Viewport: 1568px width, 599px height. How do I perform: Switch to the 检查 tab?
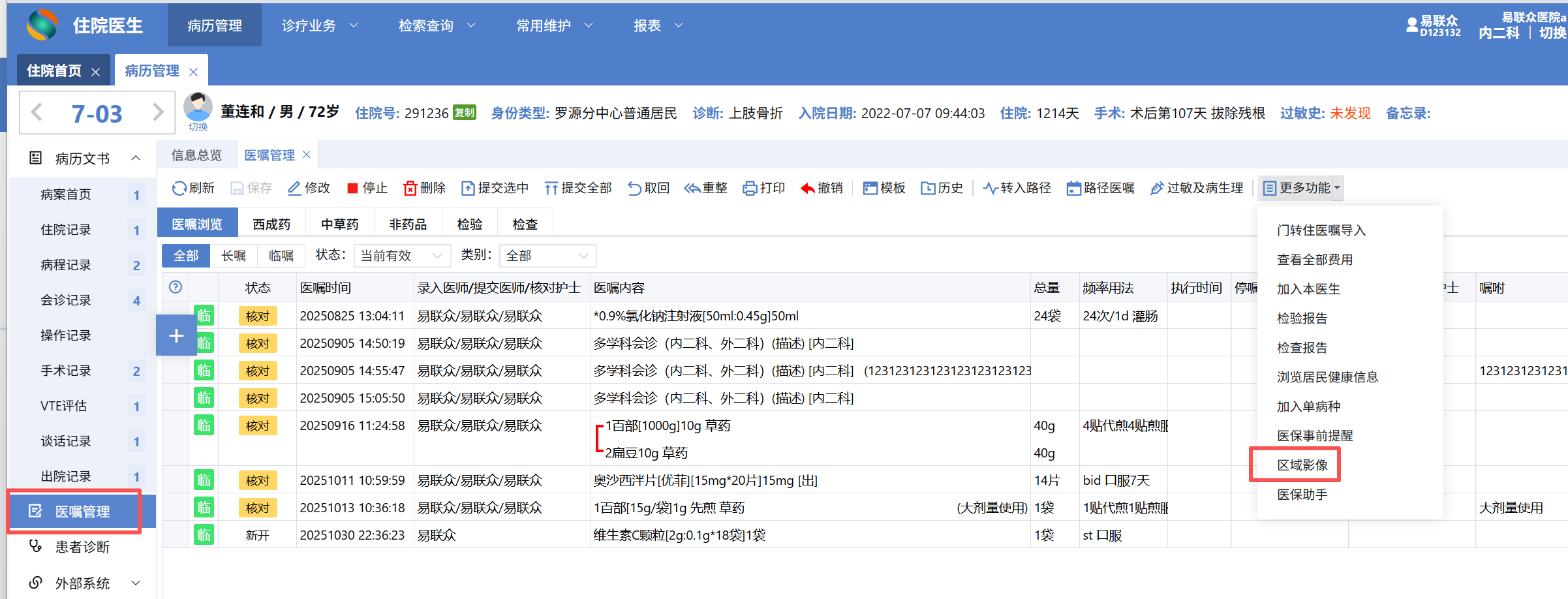[525, 224]
